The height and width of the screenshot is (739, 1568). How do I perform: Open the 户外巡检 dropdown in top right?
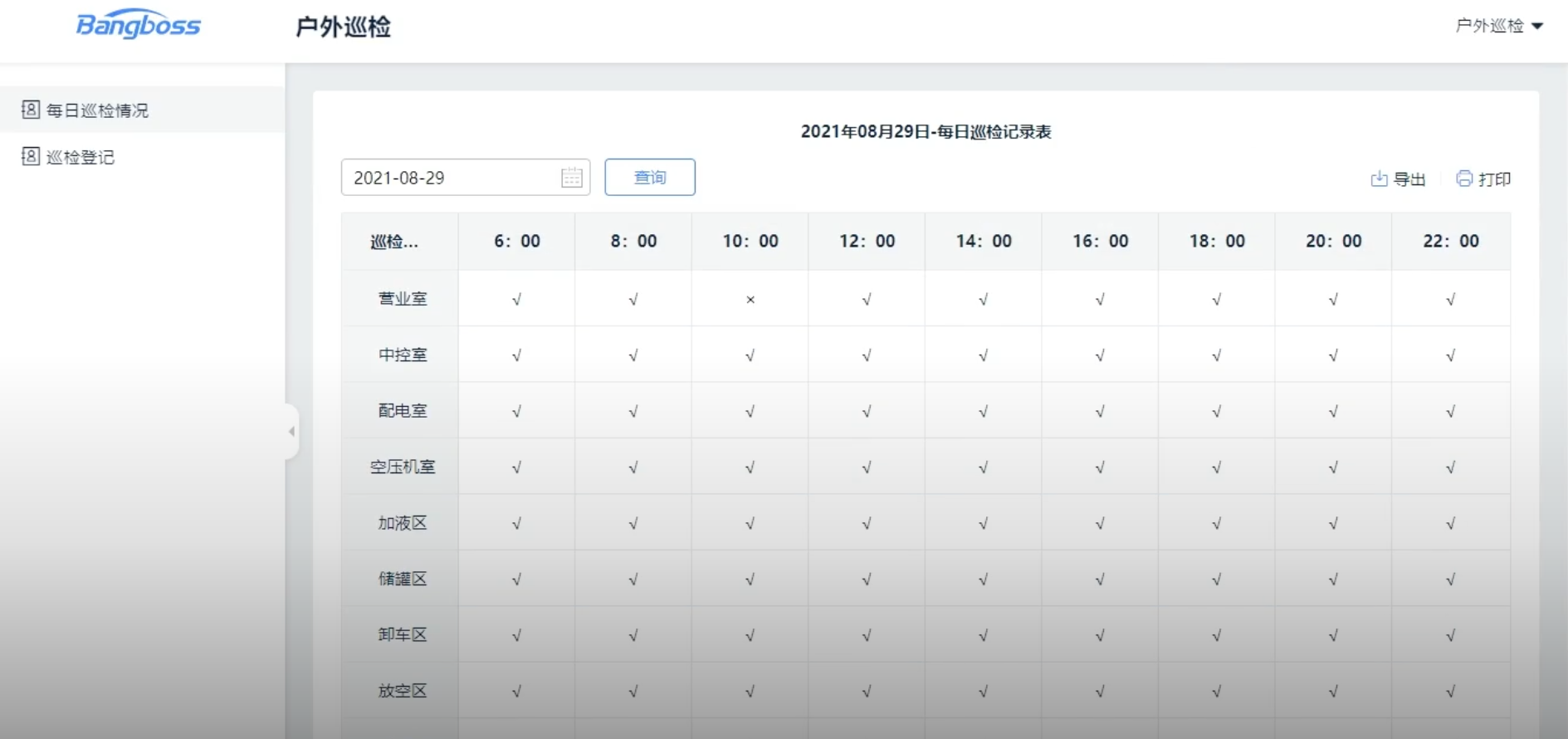[1499, 26]
